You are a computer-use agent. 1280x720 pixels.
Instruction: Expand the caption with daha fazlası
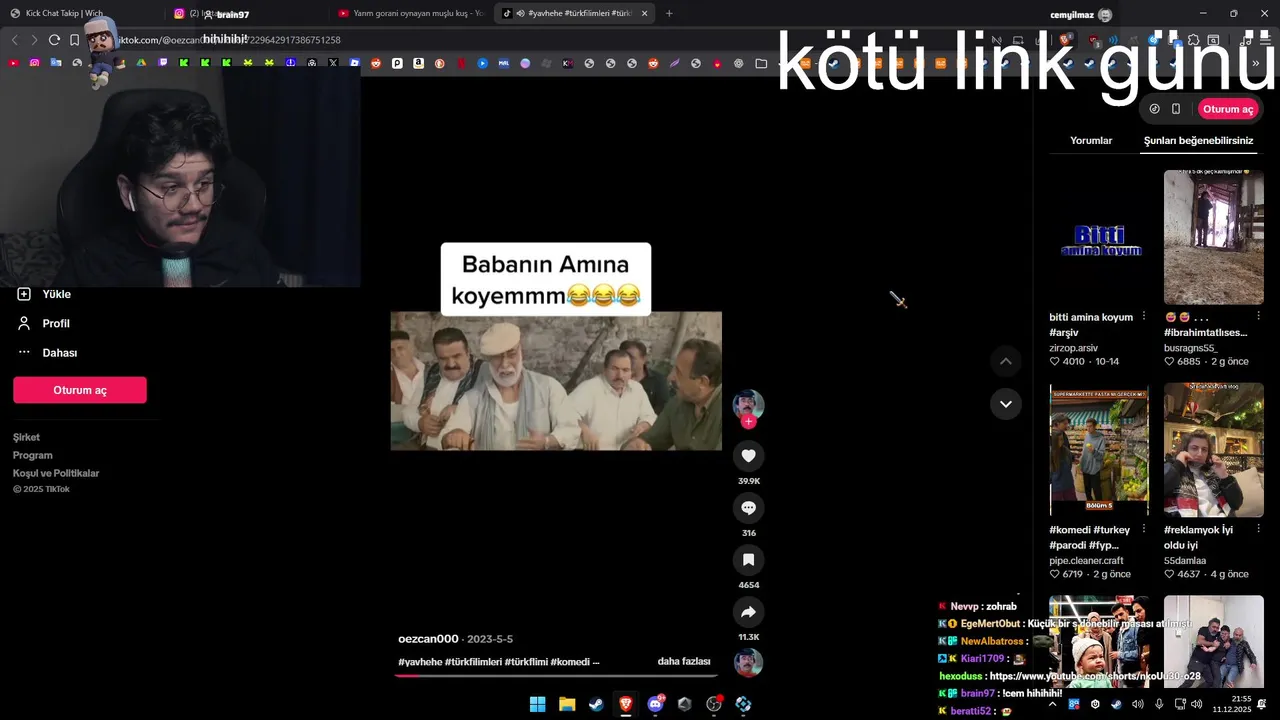684,662
